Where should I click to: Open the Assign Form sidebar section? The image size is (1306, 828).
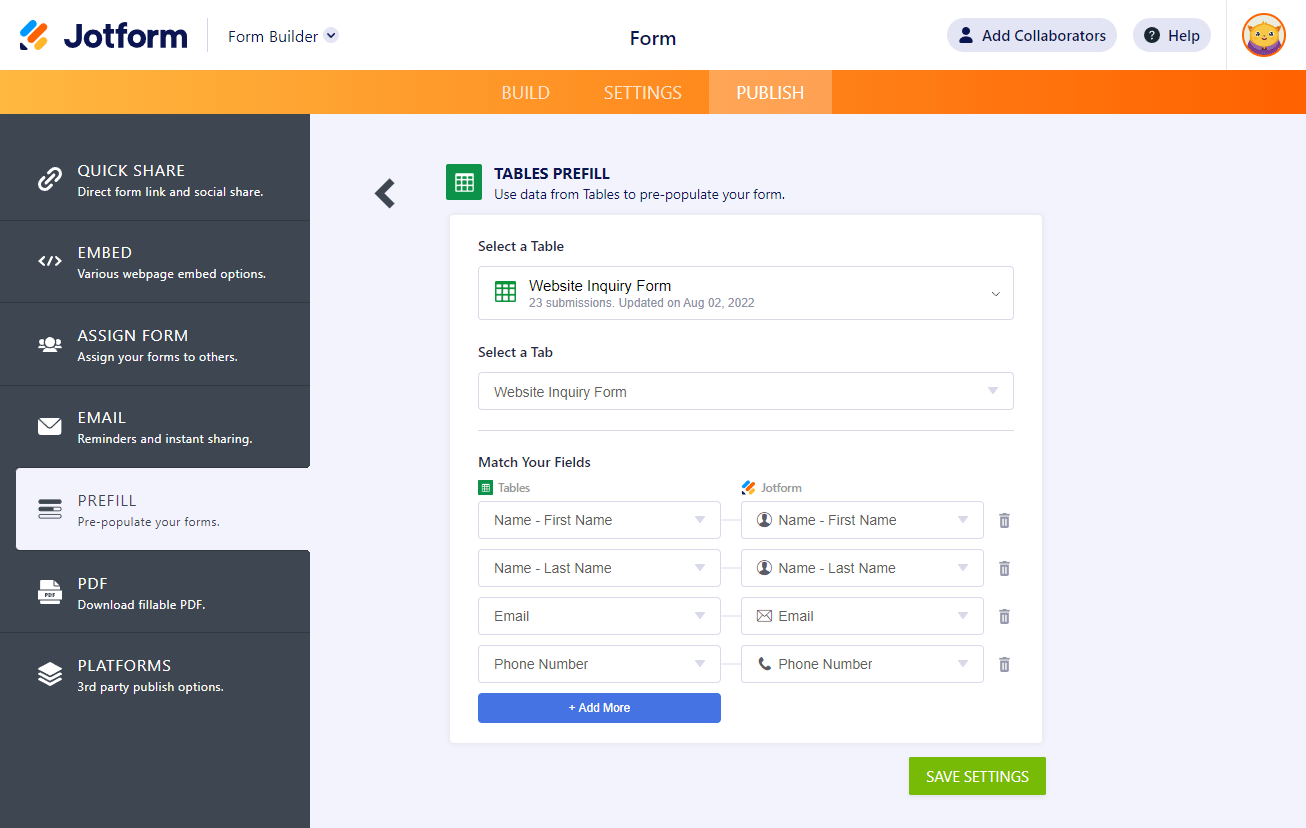155,345
